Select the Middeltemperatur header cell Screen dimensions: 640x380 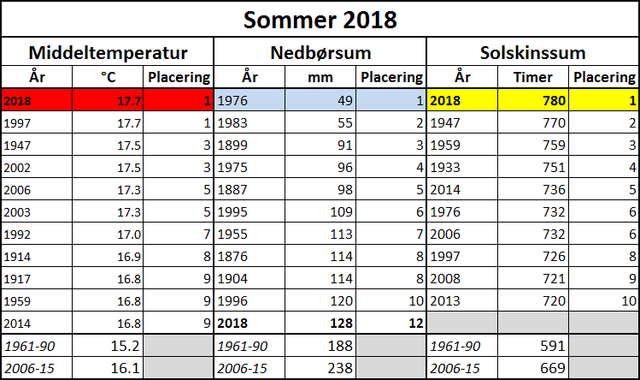[x=108, y=52]
